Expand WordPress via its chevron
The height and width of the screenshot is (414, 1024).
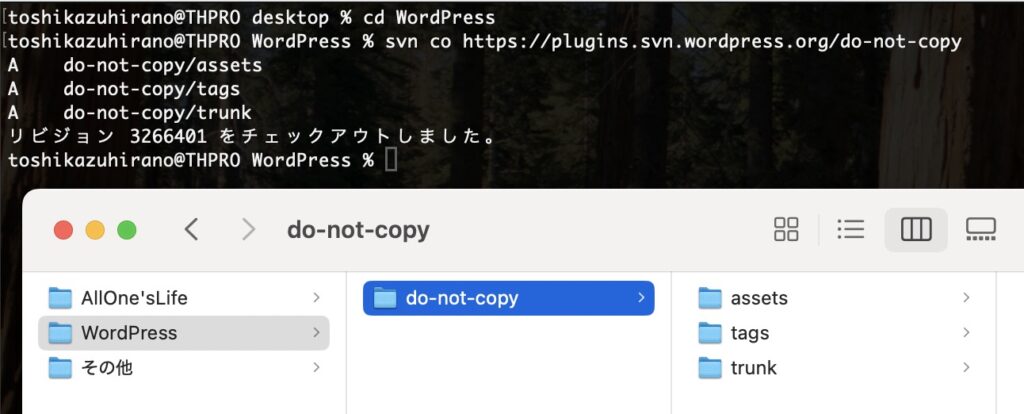316,333
